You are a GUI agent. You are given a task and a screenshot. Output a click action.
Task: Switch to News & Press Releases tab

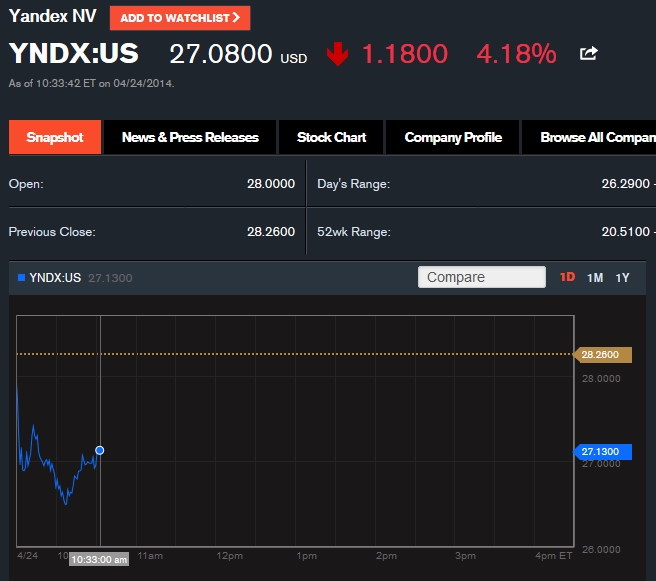coord(190,138)
